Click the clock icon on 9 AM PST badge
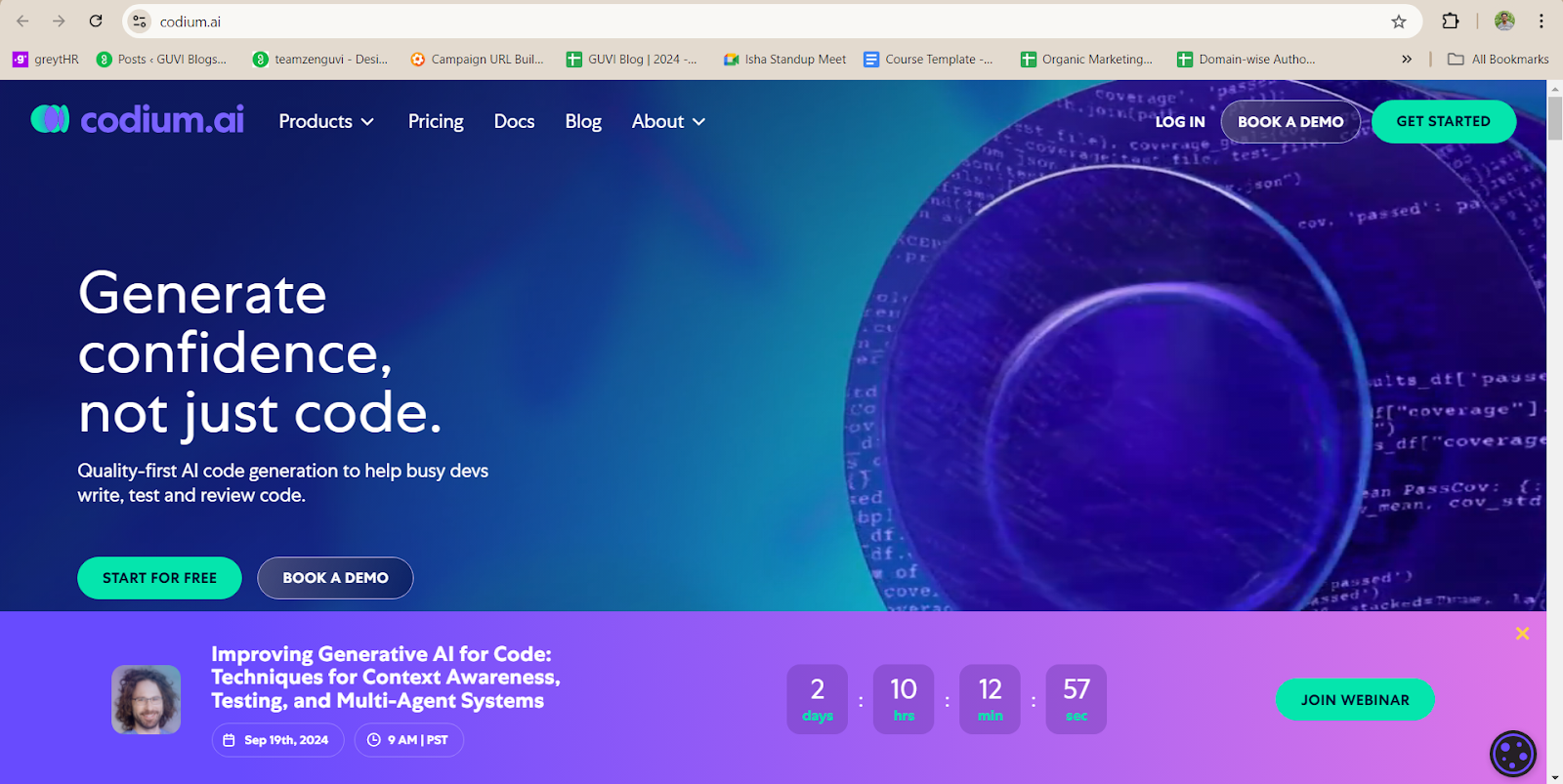This screenshot has height=784, width=1563. (x=373, y=740)
